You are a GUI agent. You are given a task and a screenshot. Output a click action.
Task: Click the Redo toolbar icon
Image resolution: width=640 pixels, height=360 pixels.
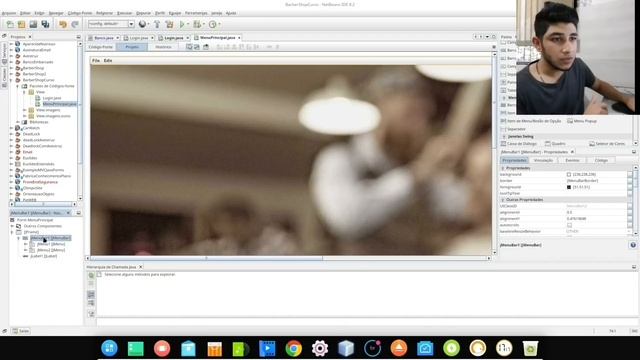(75, 24)
